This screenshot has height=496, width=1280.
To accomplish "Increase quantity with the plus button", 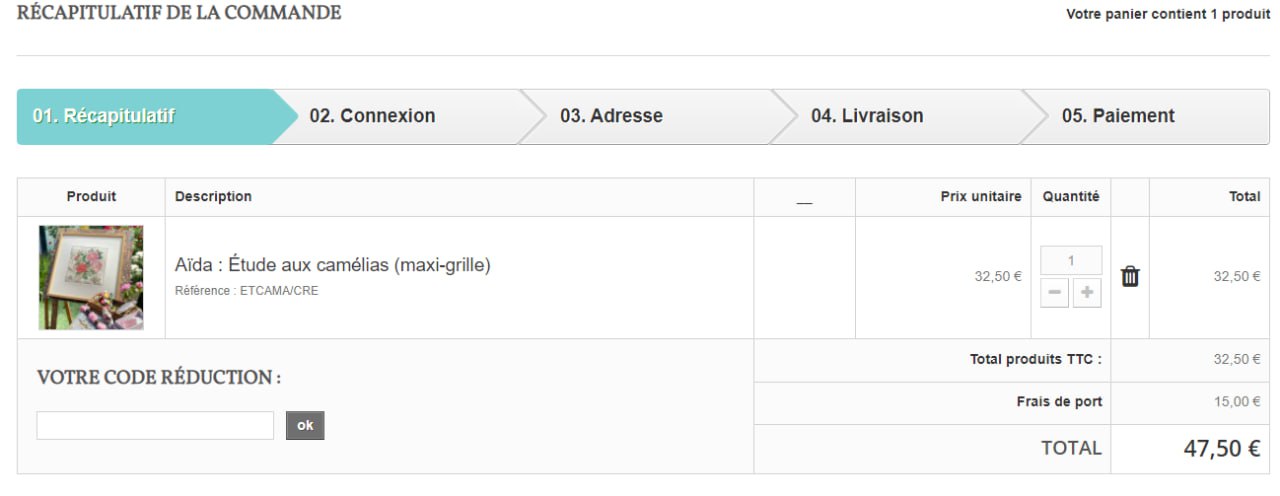I will [1087, 294].
